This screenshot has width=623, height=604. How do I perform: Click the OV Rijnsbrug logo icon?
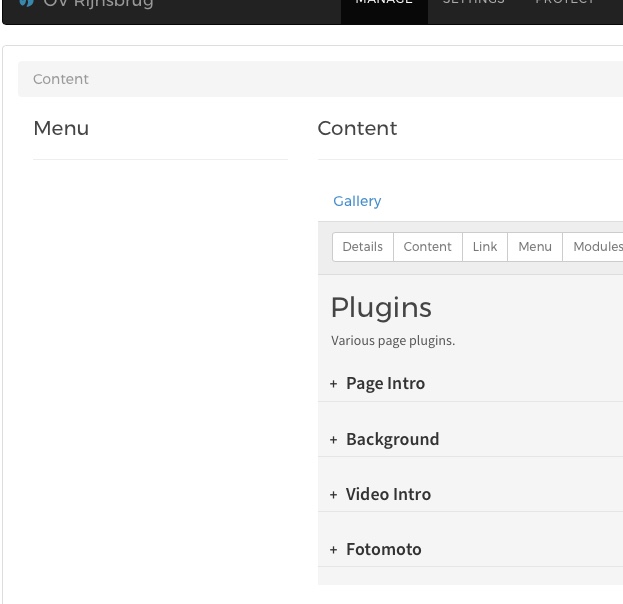pos(27,3)
